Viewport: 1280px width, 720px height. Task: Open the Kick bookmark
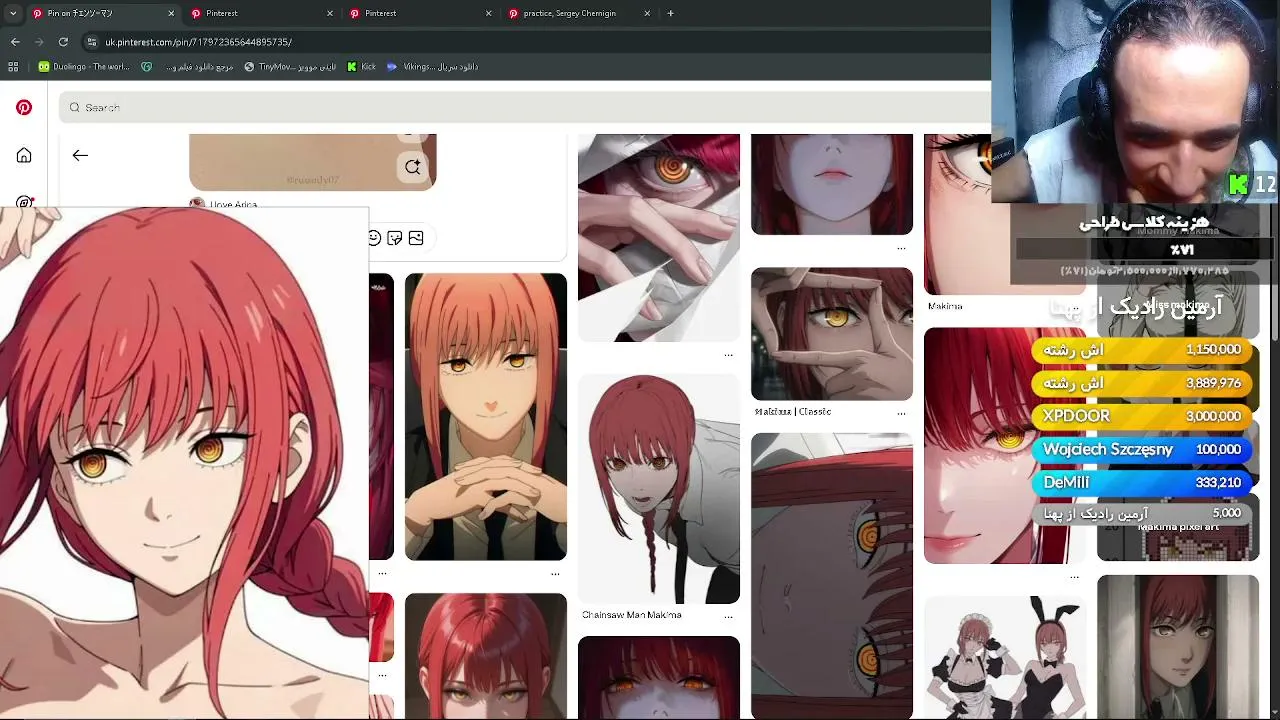click(362, 67)
